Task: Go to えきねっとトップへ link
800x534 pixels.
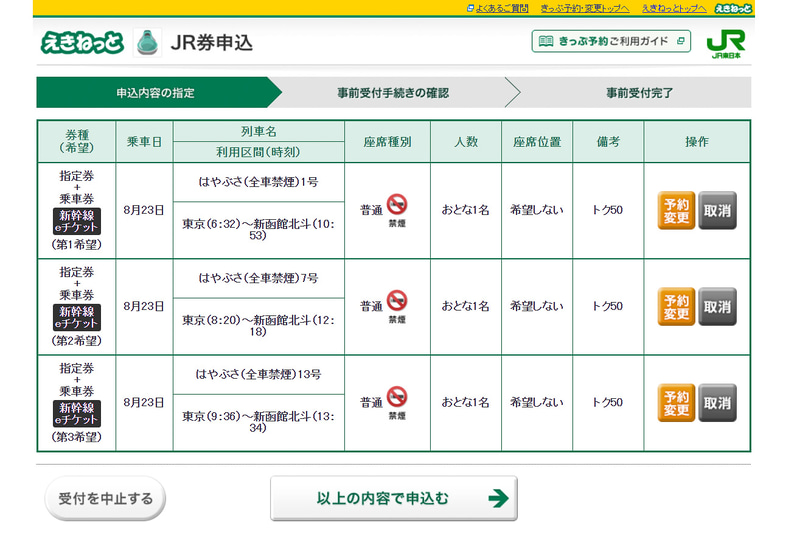Action: [673, 8]
